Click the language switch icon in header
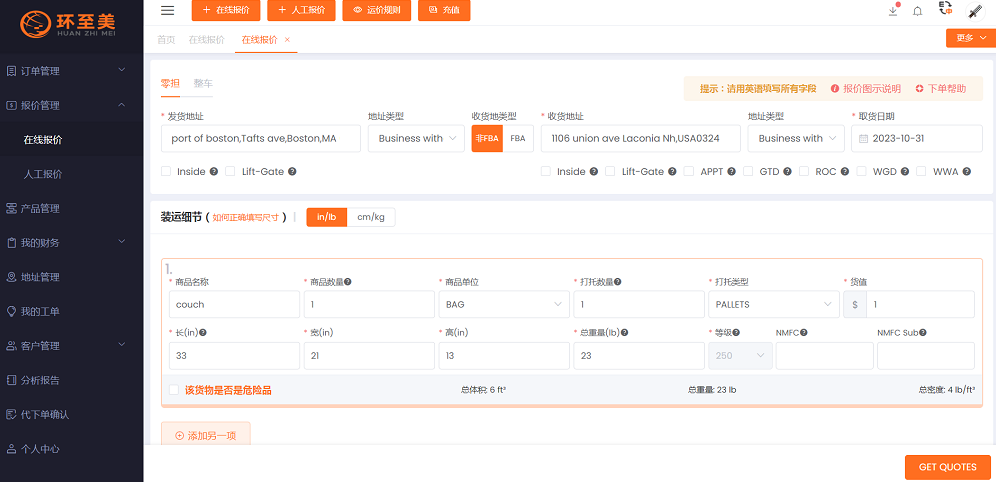The width and height of the screenshot is (996, 482). coord(945,10)
